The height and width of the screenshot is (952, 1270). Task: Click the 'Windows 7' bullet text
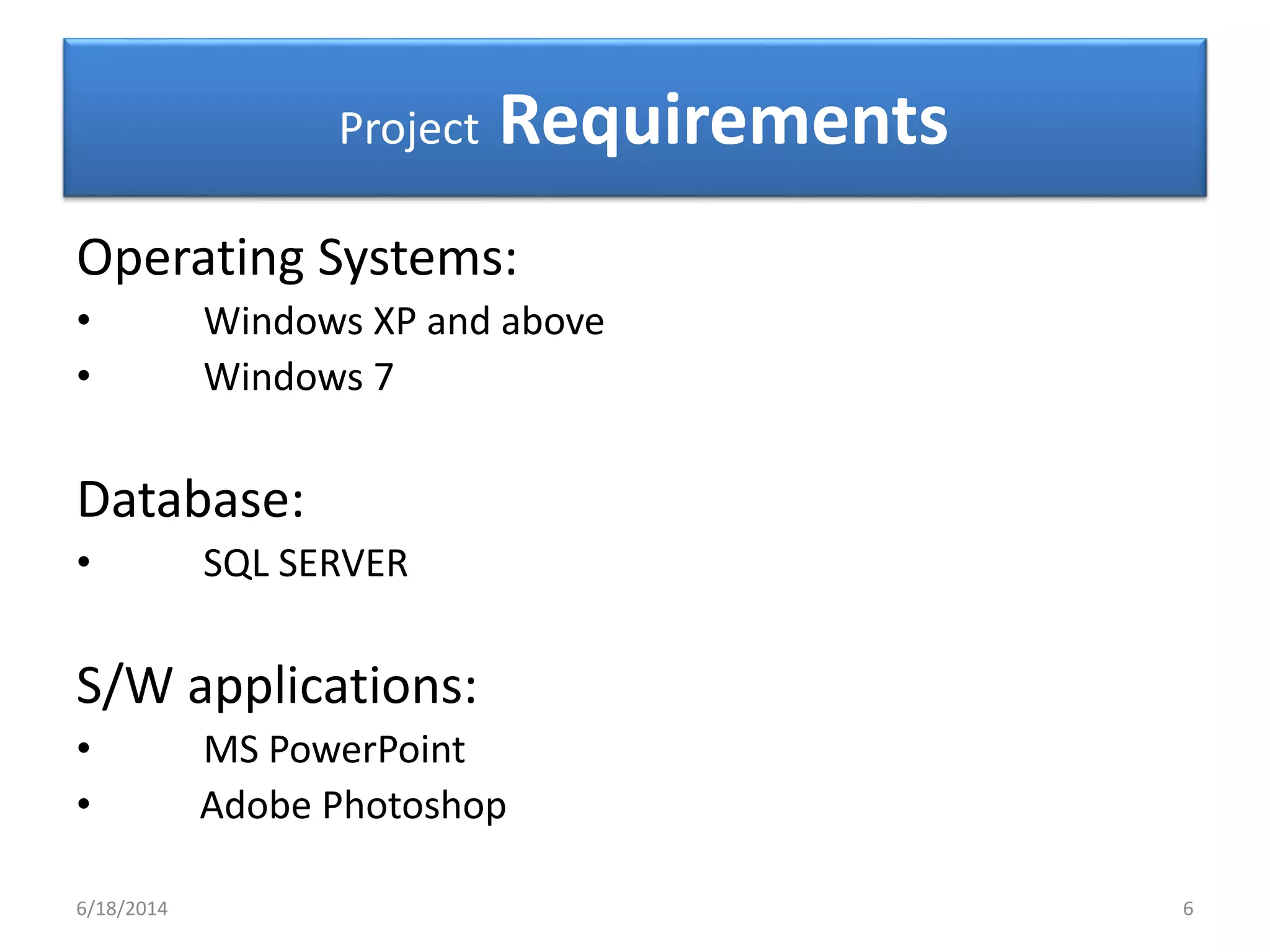point(299,377)
